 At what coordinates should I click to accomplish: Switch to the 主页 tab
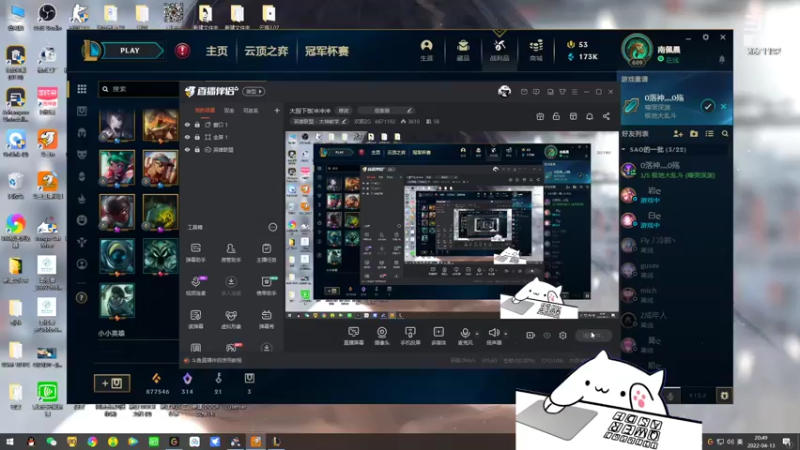tap(217, 51)
